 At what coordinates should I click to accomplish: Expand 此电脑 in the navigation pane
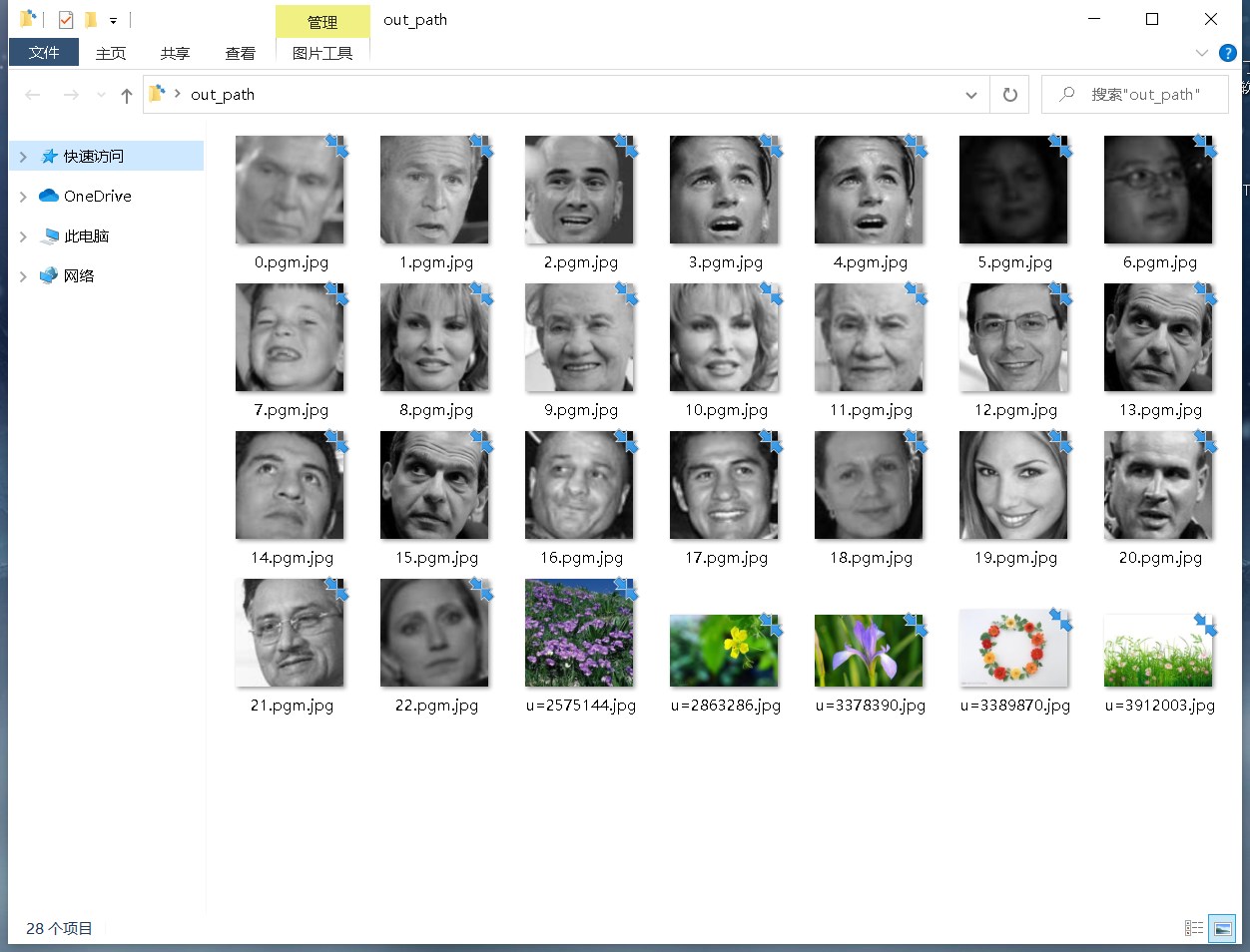coord(22,236)
